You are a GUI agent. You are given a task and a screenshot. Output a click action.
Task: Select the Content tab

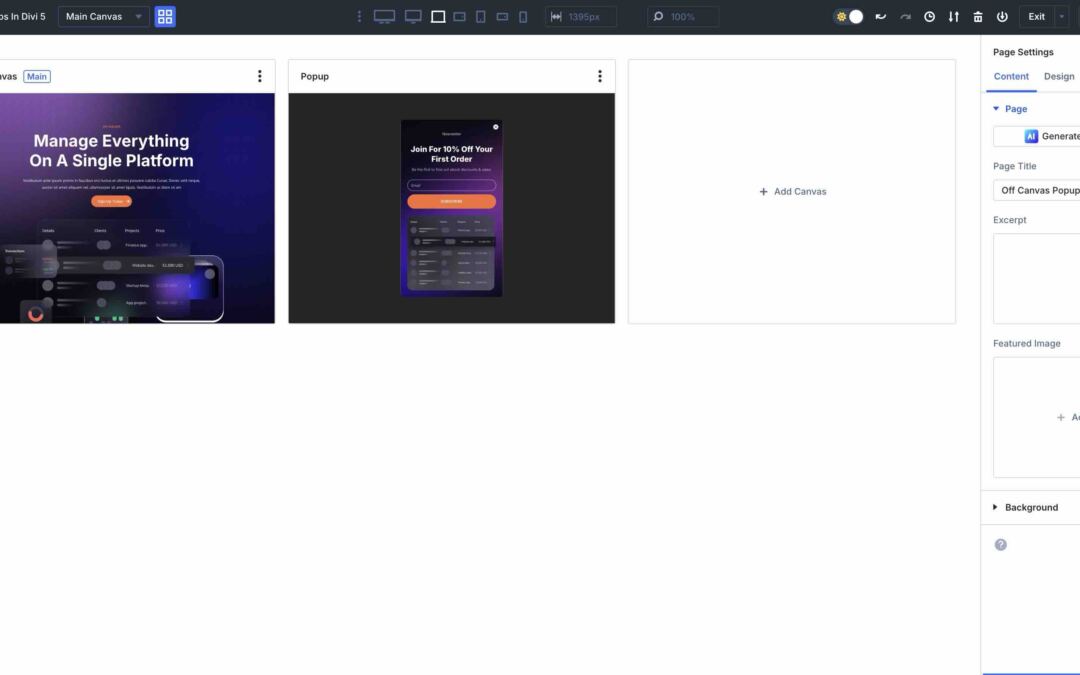click(1011, 76)
